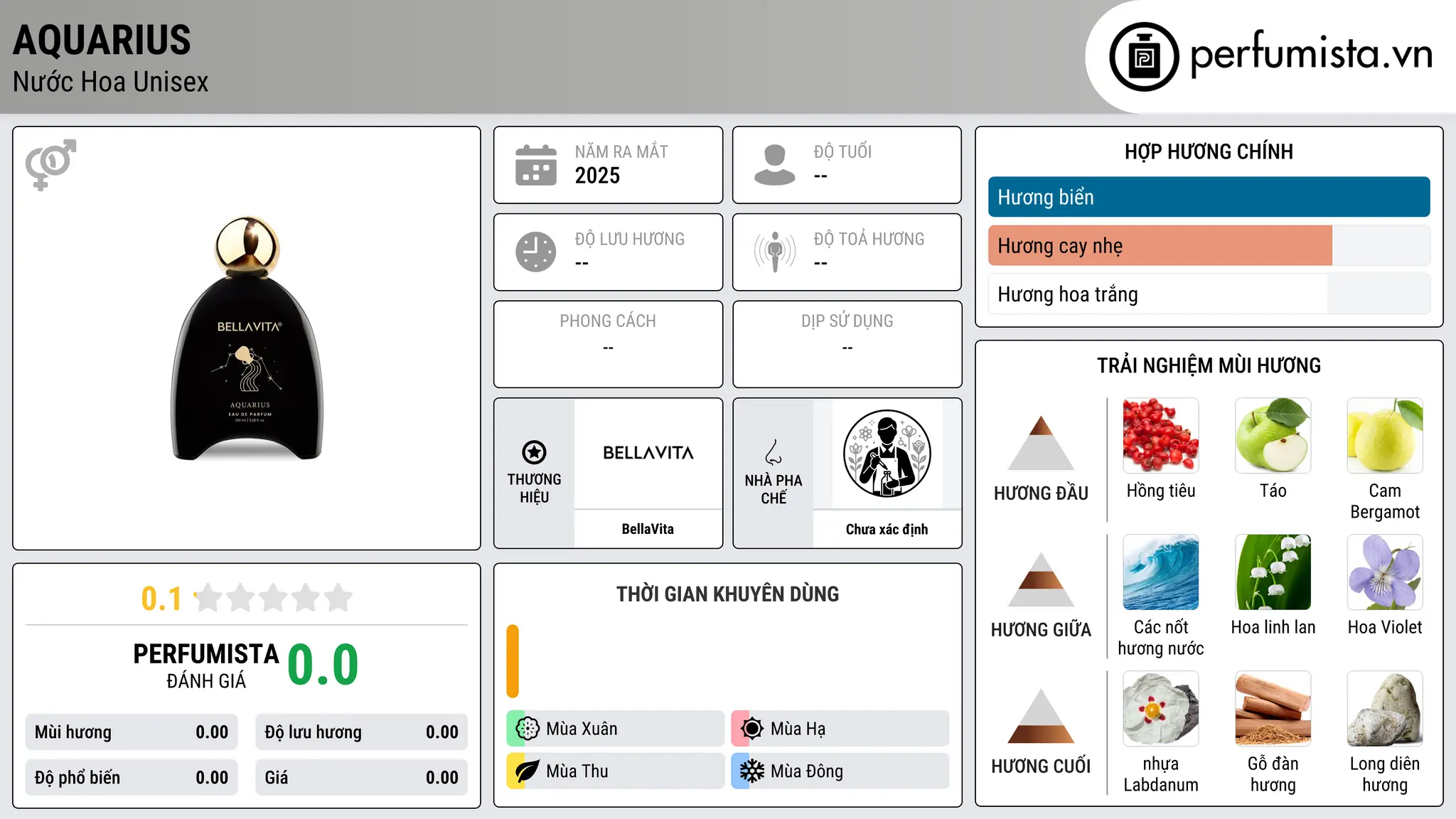Screen dimensions: 1456x819
Task: Click the snowflake icon for Mùa Đông
Action: tap(752, 771)
